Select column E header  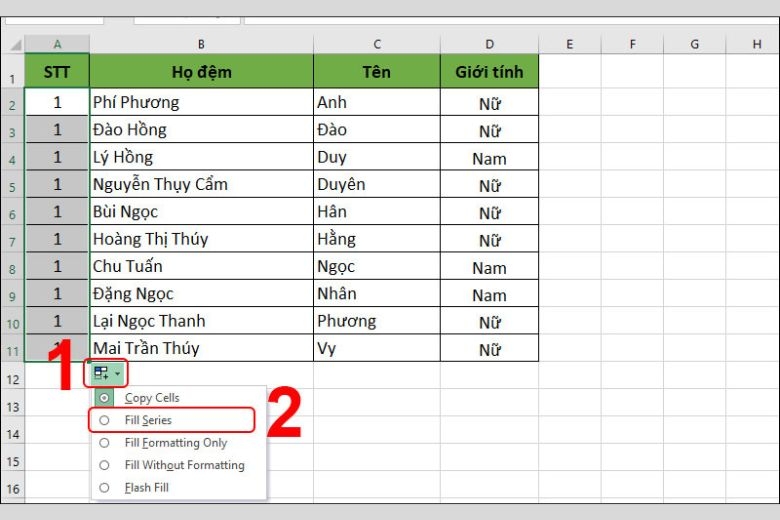pyautogui.click(x=570, y=44)
